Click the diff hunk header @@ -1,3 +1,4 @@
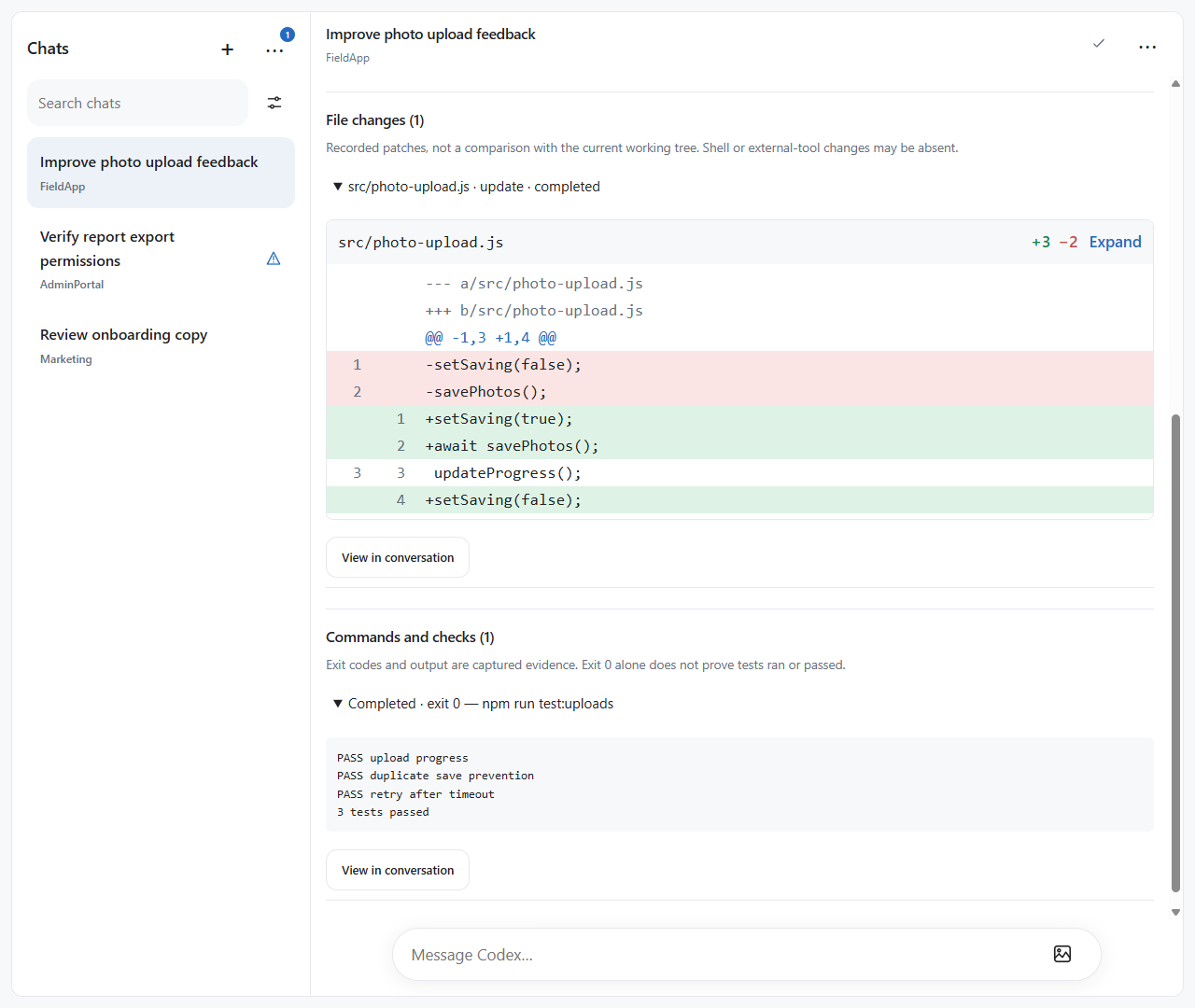 tap(490, 338)
